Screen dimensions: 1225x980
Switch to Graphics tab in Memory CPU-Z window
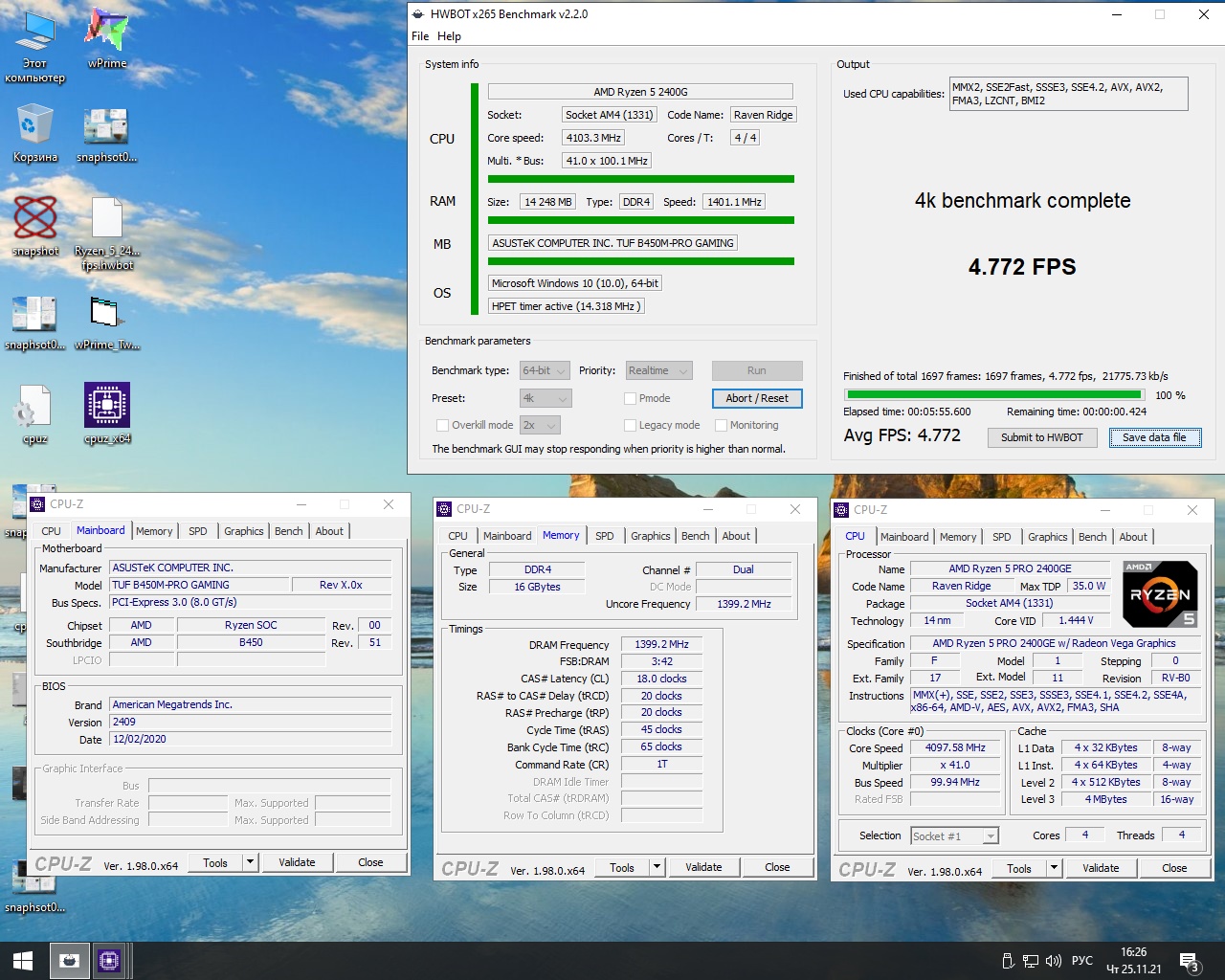651,536
